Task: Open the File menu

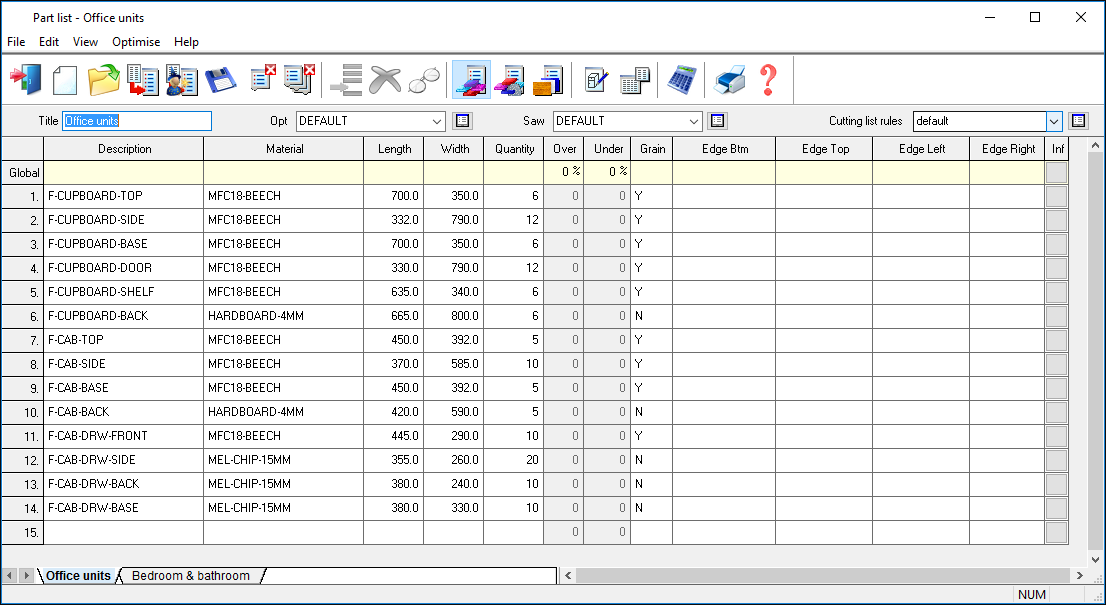Action: [x=16, y=42]
